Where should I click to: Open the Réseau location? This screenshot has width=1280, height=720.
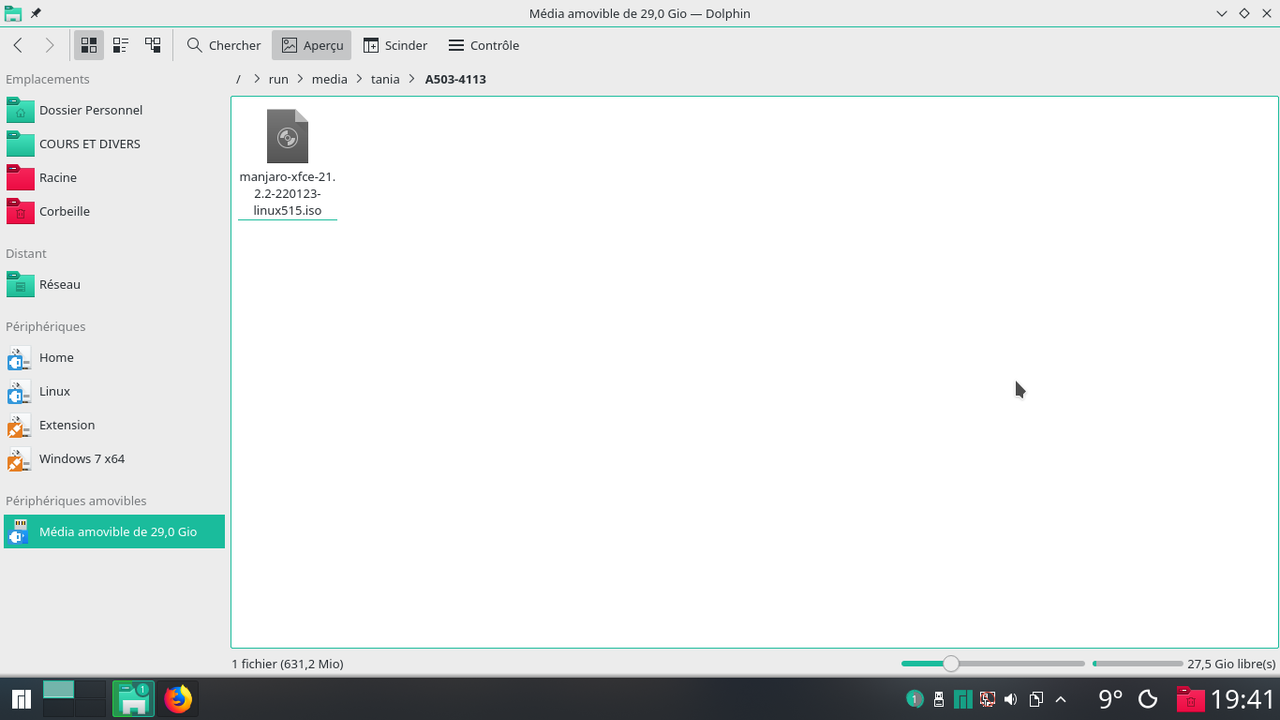pyautogui.click(x=59, y=284)
